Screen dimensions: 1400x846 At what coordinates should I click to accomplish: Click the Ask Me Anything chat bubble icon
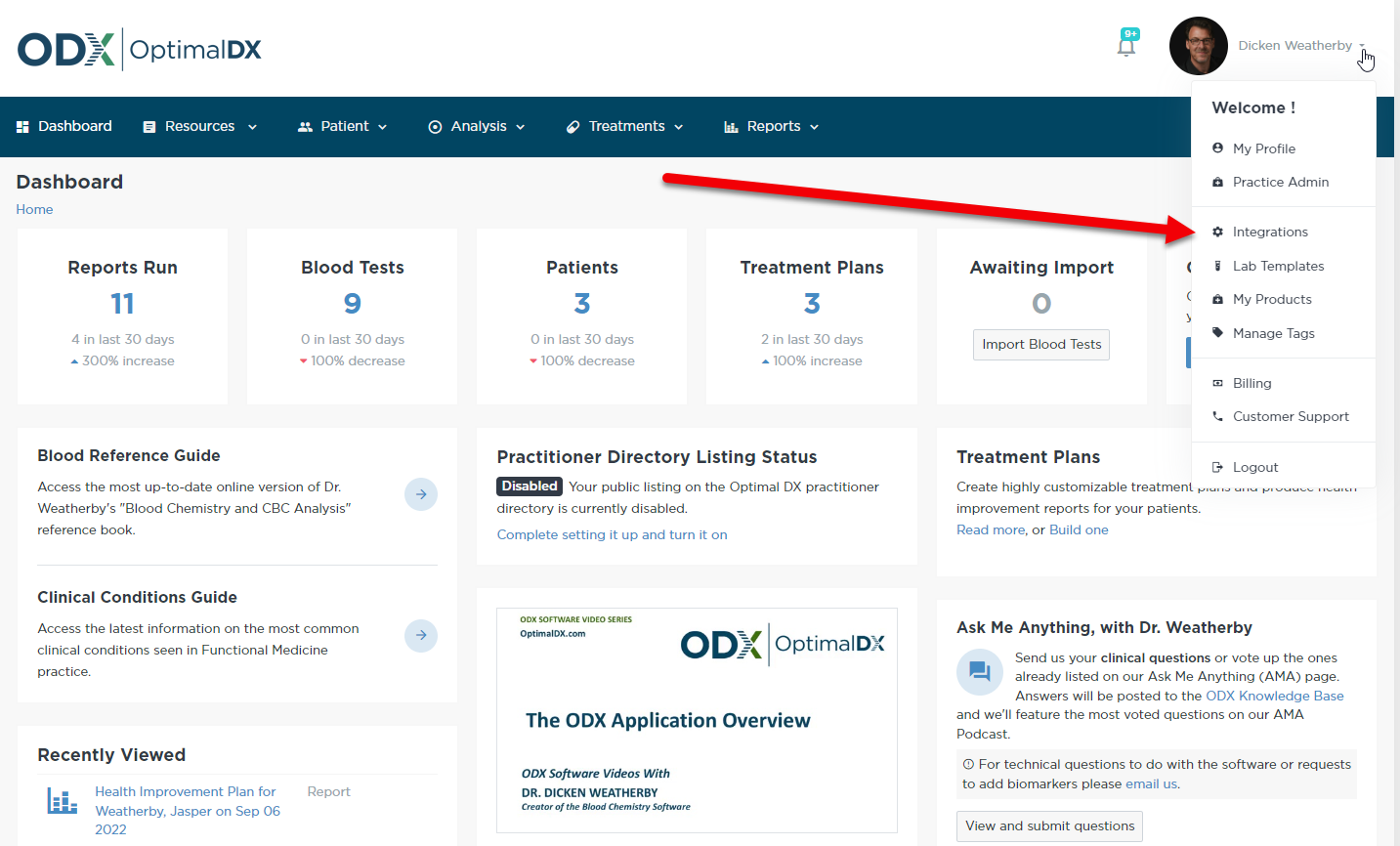(980, 672)
